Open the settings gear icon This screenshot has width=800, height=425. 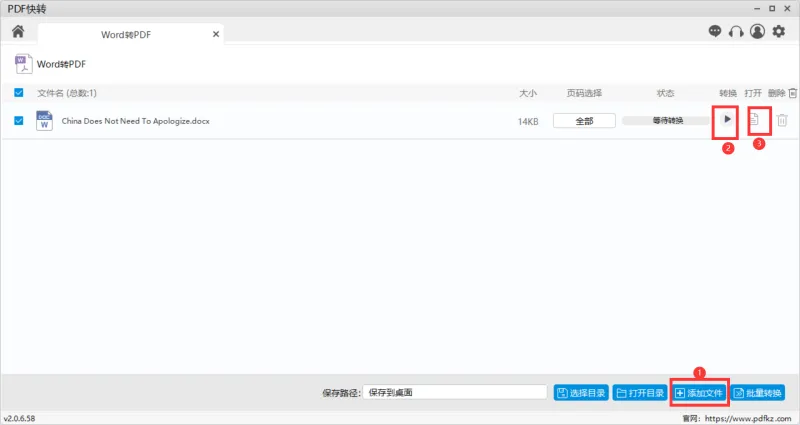pos(779,32)
